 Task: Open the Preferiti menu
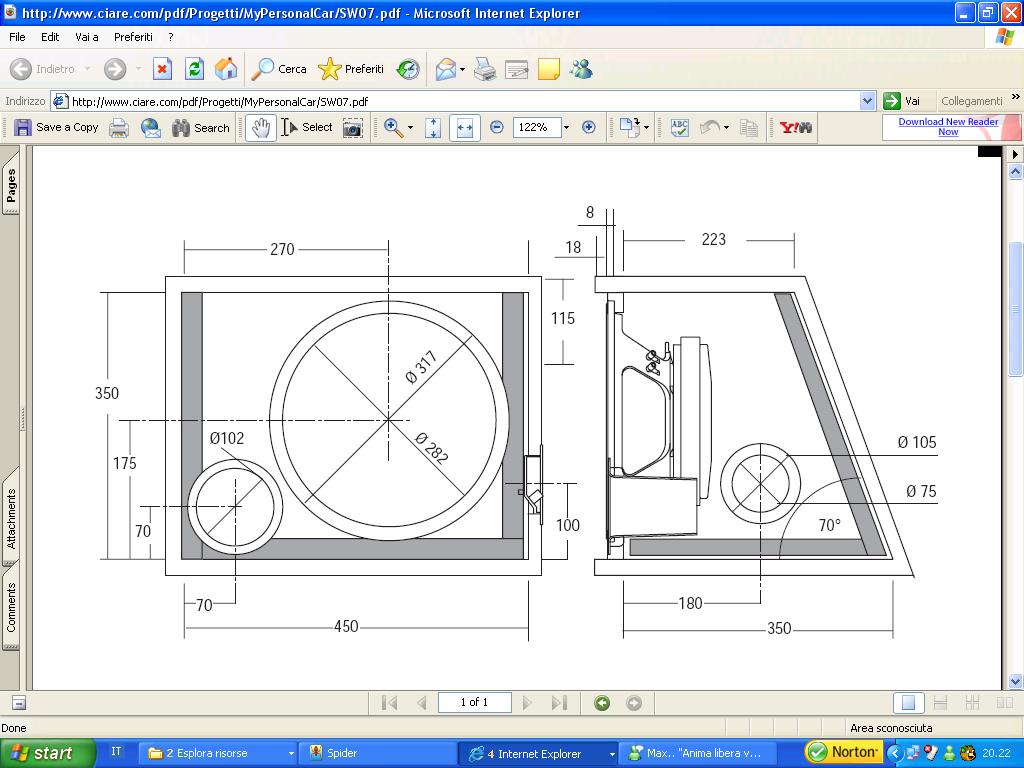point(133,36)
